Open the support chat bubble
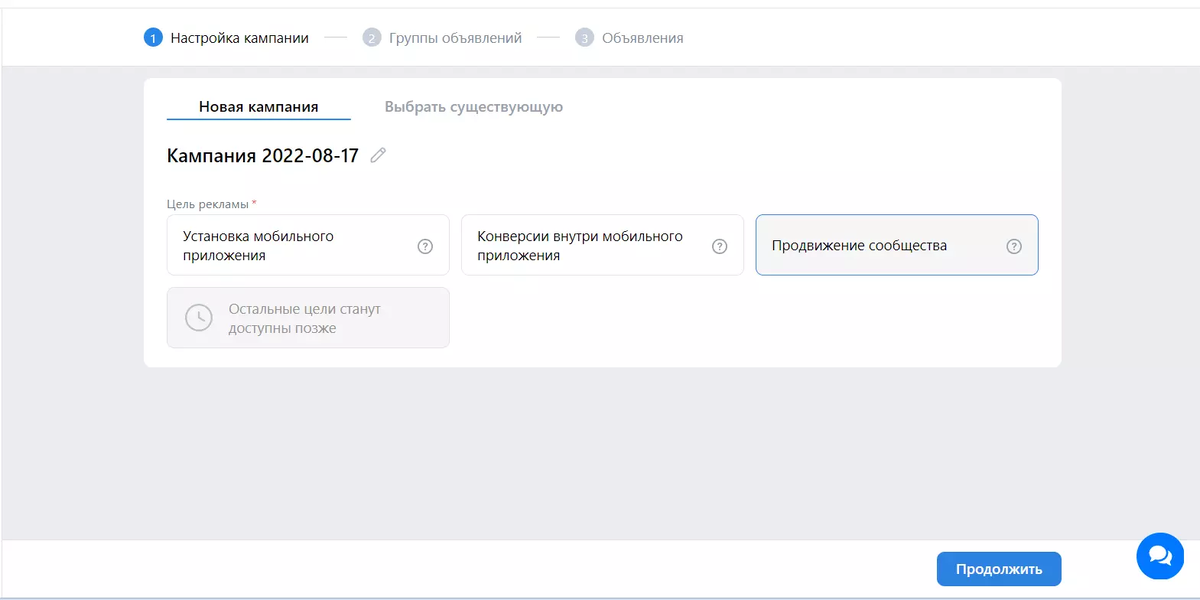Viewport: 1200px width, 600px height. click(x=1159, y=556)
